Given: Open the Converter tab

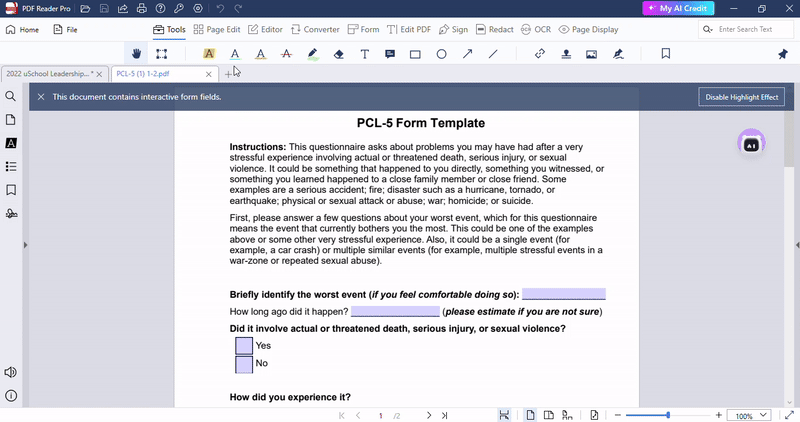Looking at the screenshot, I should click(315, 30).
